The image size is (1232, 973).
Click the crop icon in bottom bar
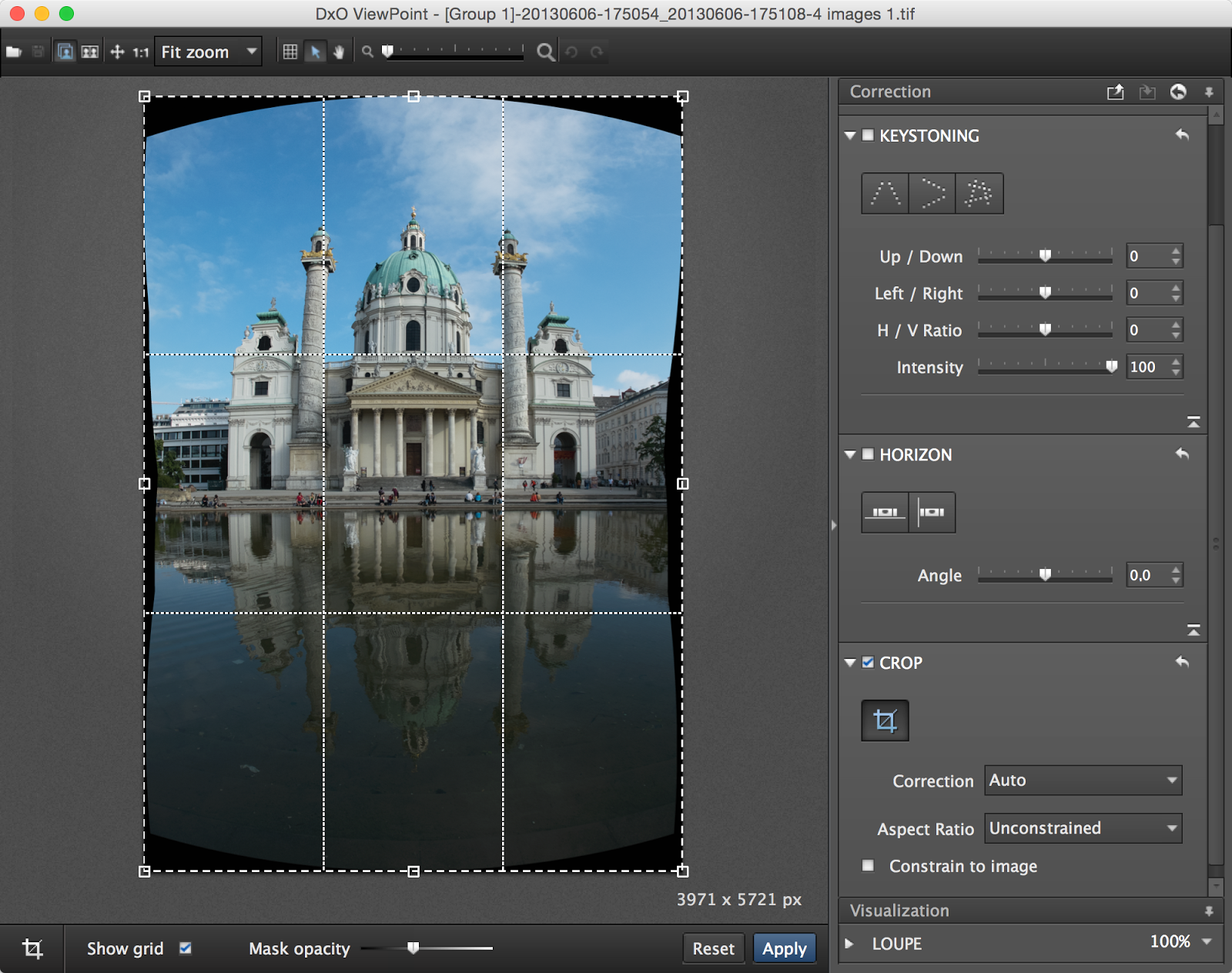coord(32,948)
